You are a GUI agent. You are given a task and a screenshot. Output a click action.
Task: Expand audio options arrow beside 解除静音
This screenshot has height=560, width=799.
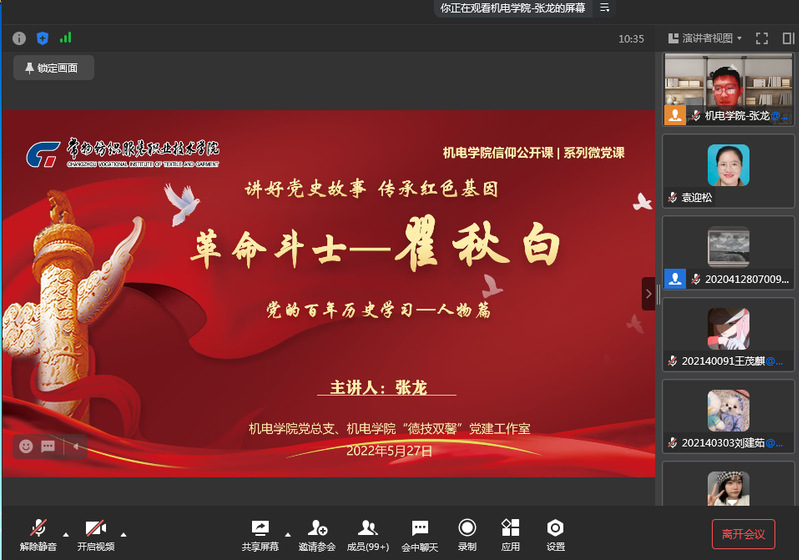coord(66,533)
